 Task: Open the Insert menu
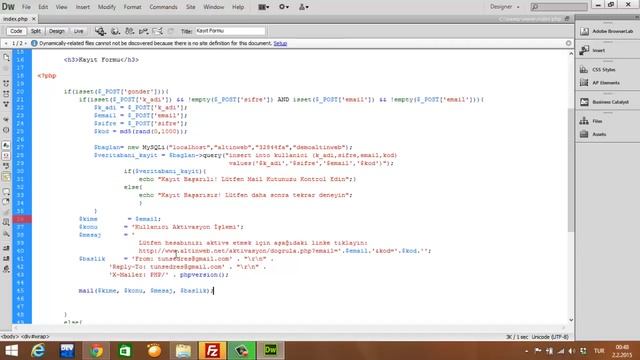click(82, 7)
